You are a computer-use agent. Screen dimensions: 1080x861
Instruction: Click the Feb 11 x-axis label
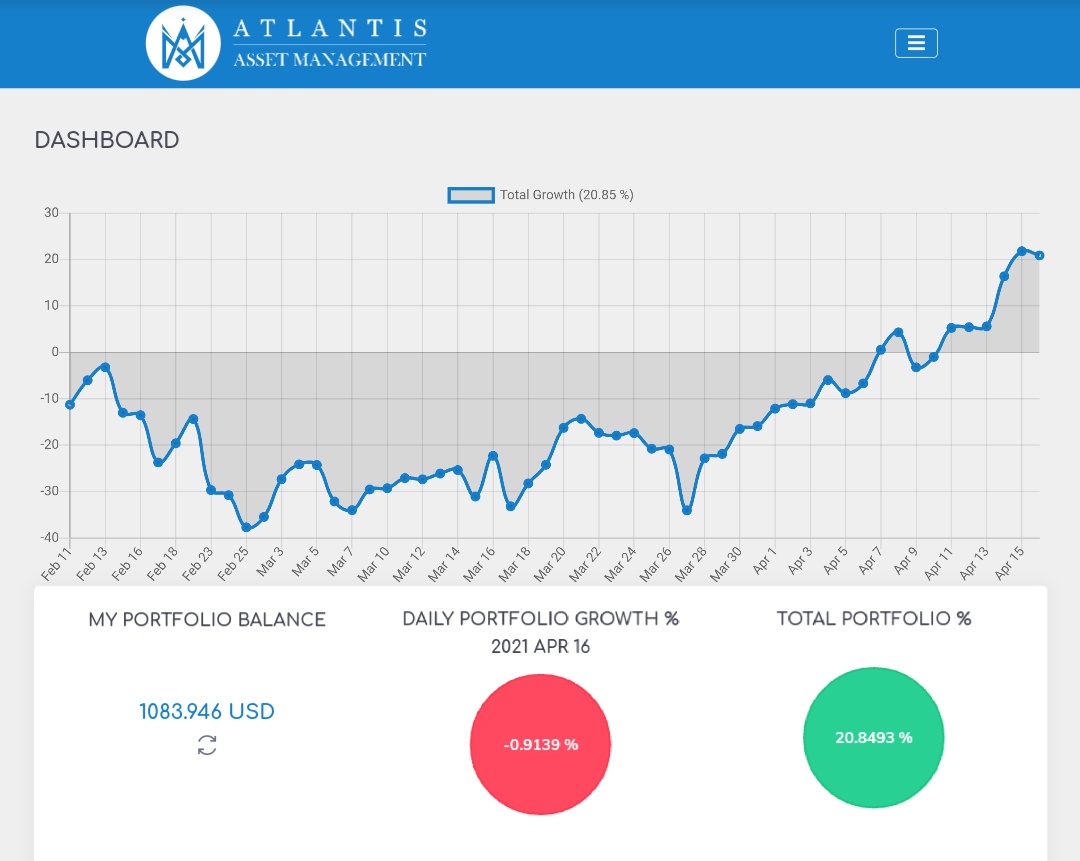click(56, 564)
